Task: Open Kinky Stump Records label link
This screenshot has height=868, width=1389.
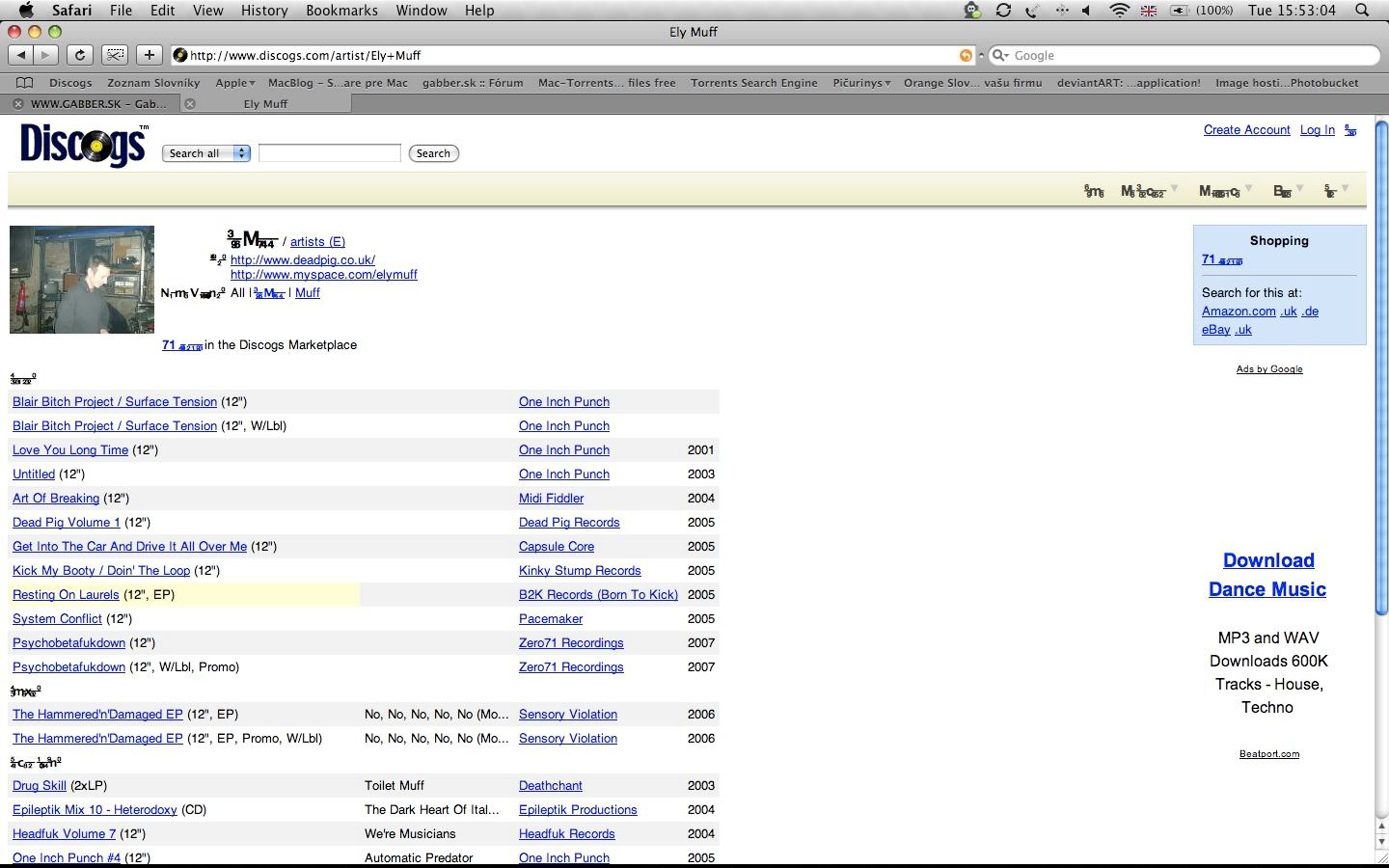Action: pyautogui.click(x=580, y=571)
